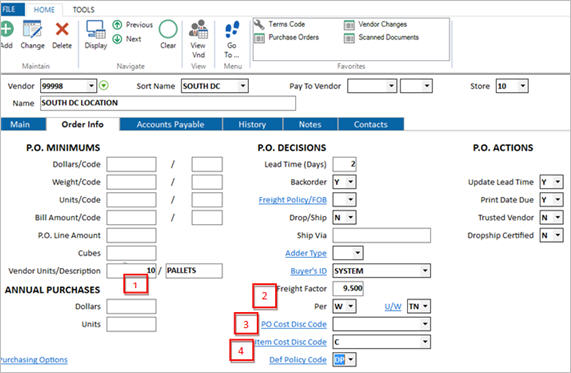The image size is (571, 373).
Task: Click the Freight Policy/FOB link
Action: pos(292,200)
